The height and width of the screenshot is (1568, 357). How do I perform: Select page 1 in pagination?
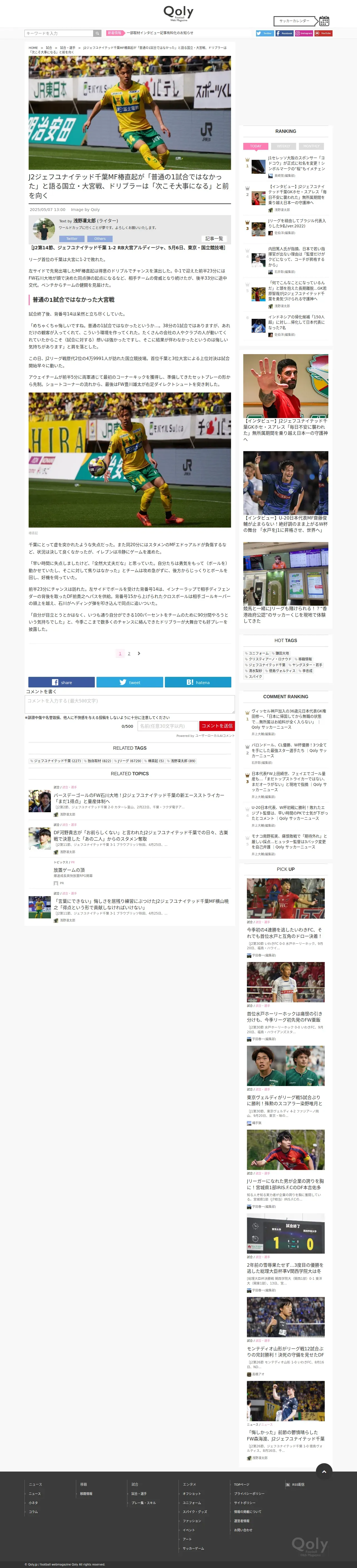(120, 653)
